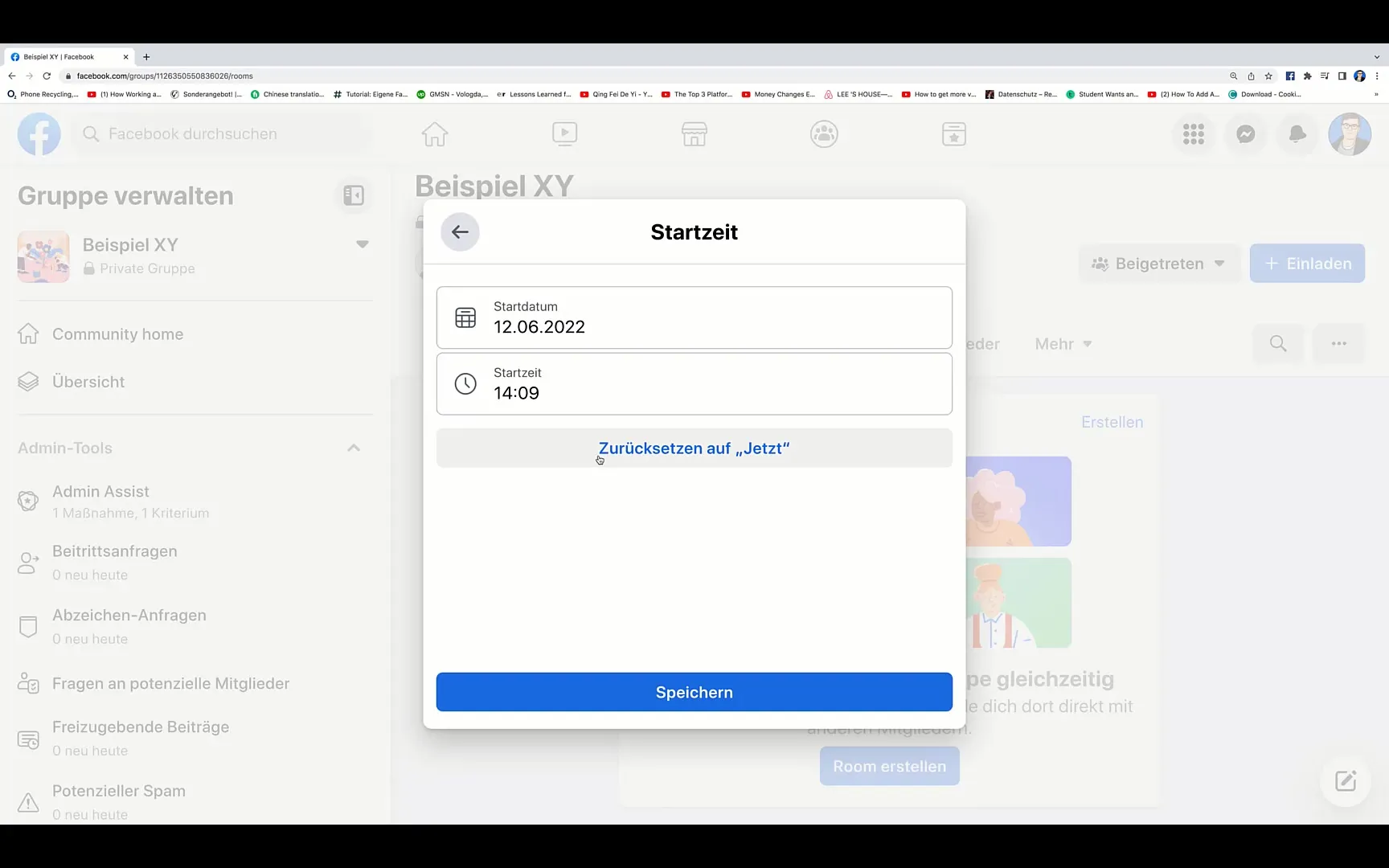Open Beitrittsanfragen in Admin-Tools
Screen dimensions: 1389x868
195,563
